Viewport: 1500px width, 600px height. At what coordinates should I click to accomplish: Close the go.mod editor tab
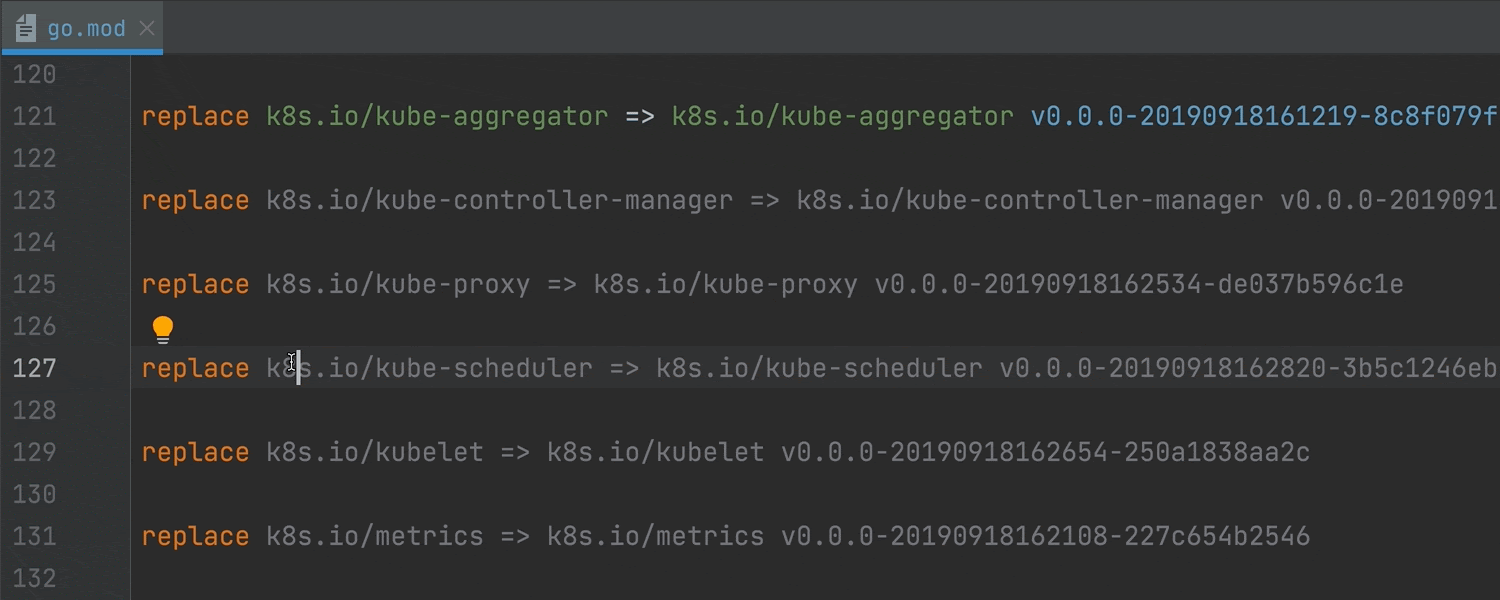point(146,28)
